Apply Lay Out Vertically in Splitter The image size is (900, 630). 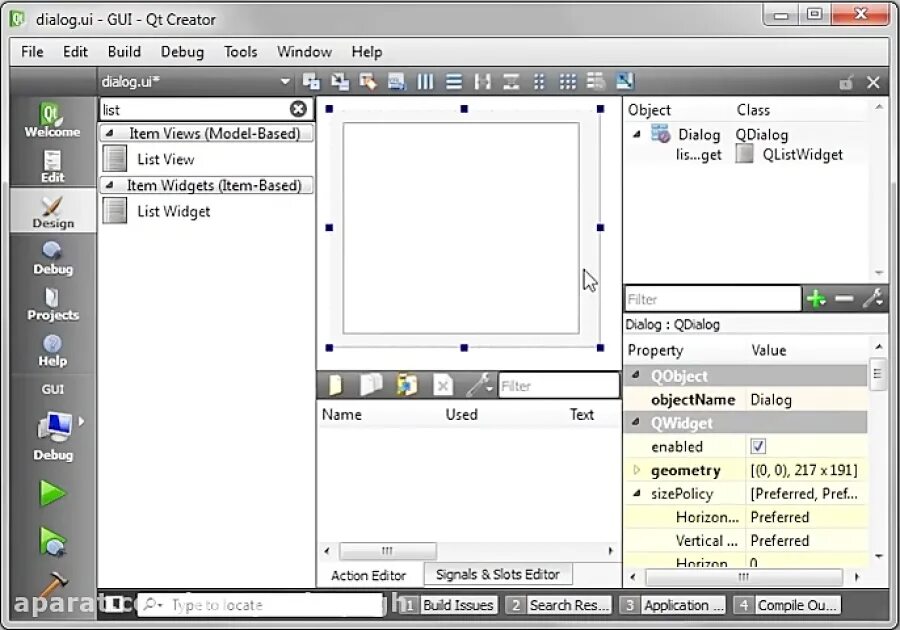pos(511,81)
